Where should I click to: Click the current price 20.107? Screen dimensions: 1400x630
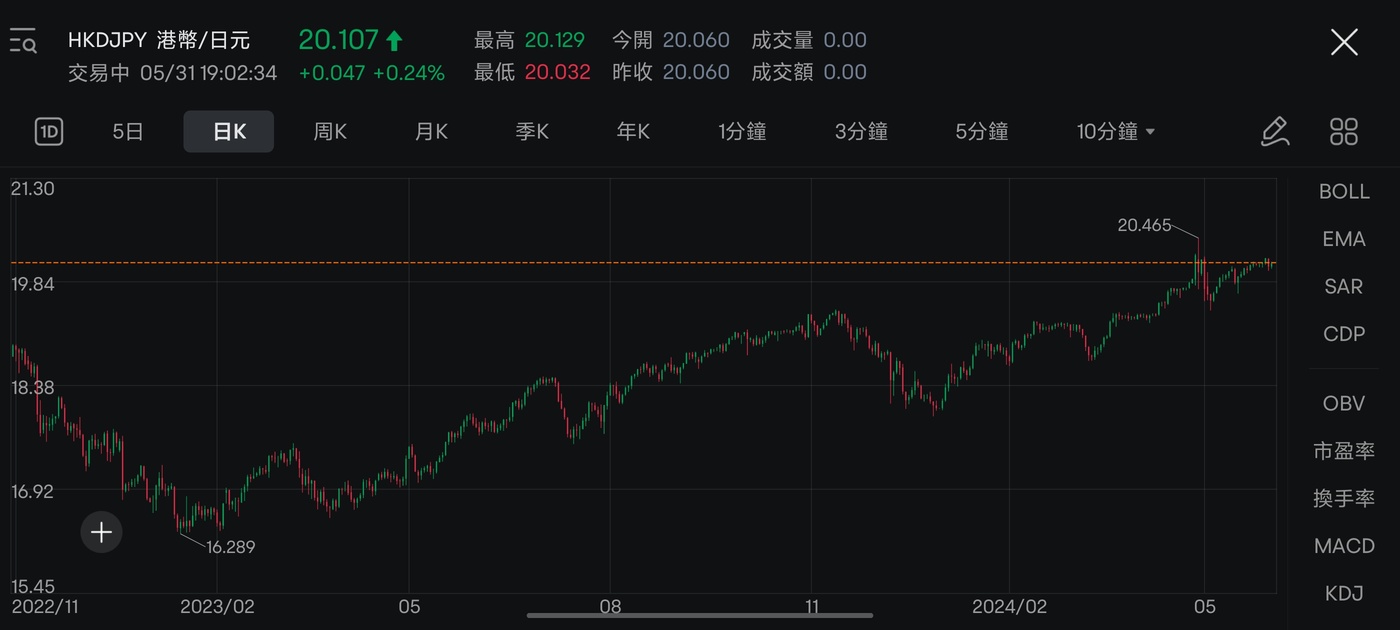coord(339,39)
